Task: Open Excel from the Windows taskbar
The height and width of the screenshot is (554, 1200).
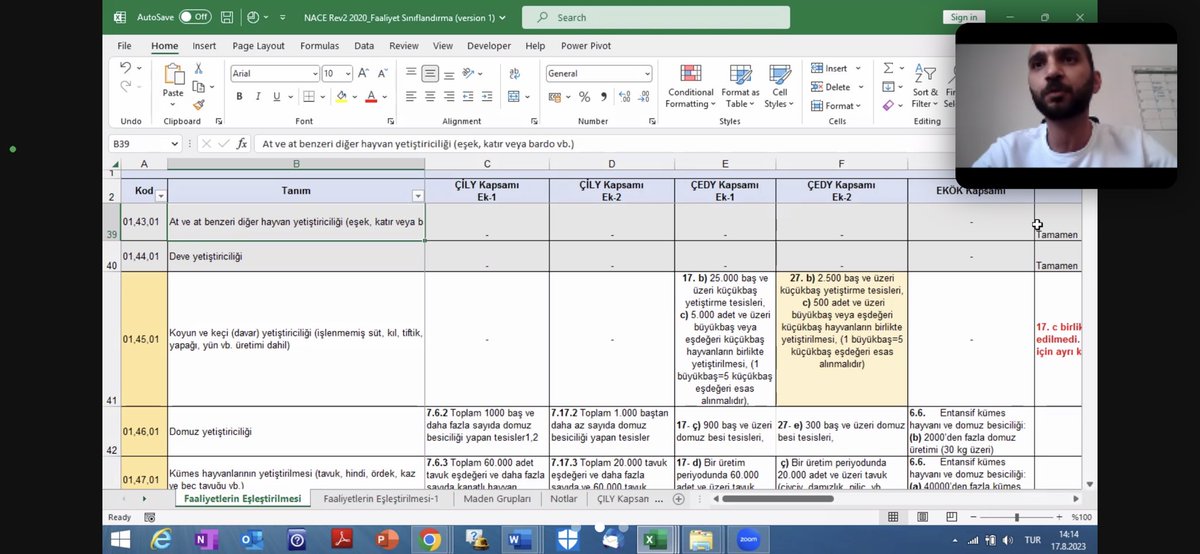Action: (x=655, y=540)
